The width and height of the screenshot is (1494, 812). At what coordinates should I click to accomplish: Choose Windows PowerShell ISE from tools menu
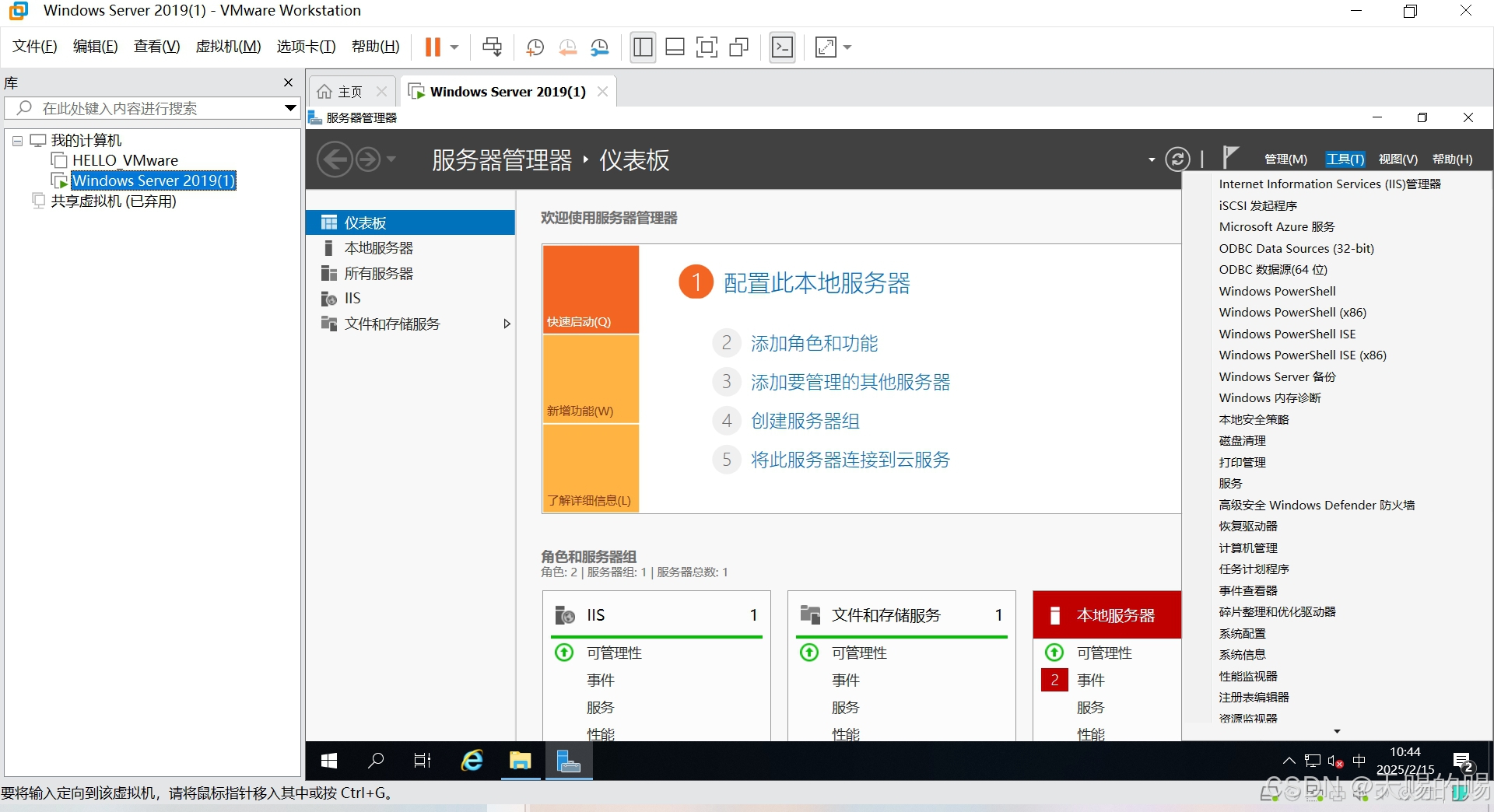[1287, 334]
